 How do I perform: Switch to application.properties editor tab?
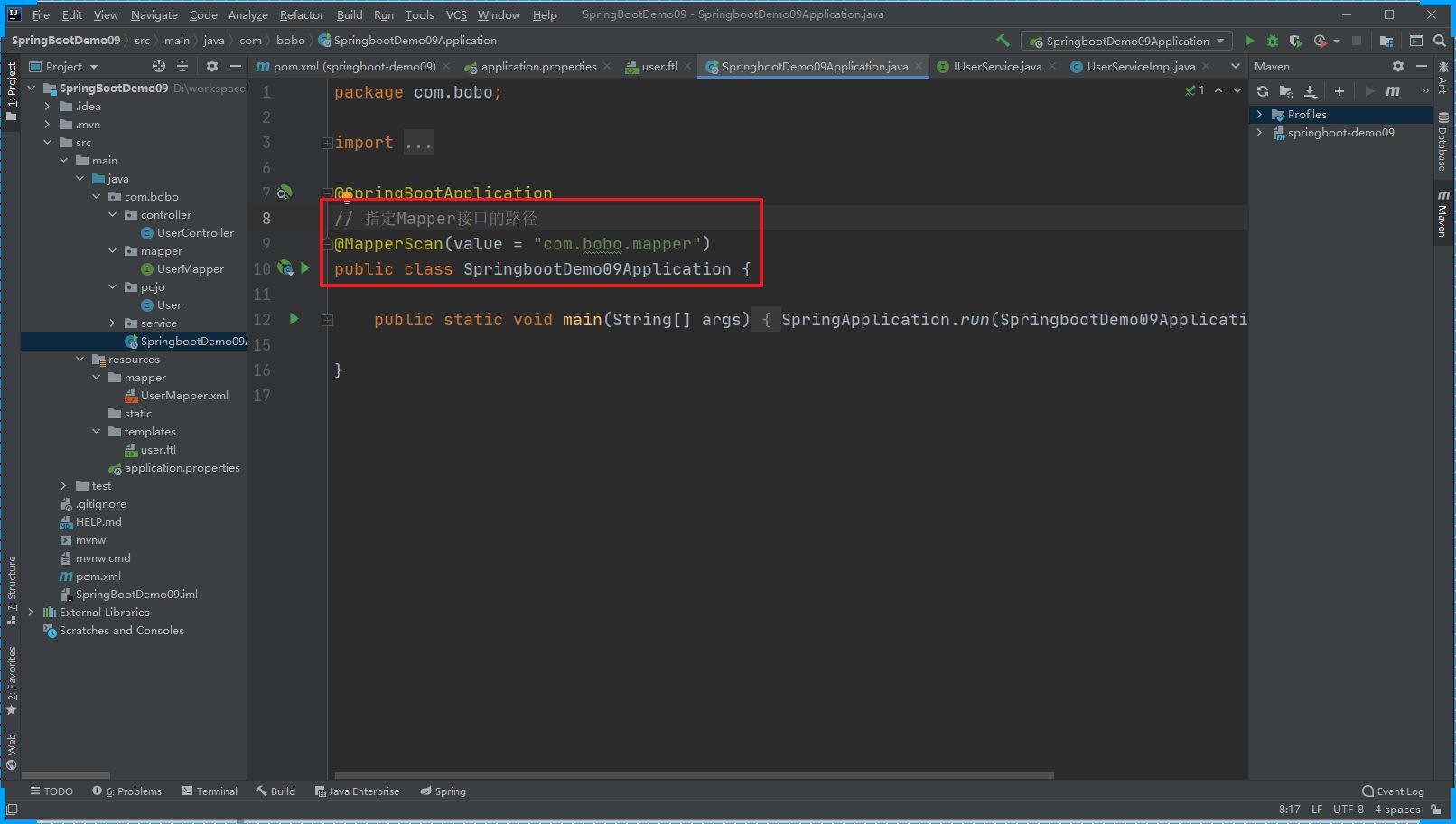pyautogui.click(x=538, y=66)
